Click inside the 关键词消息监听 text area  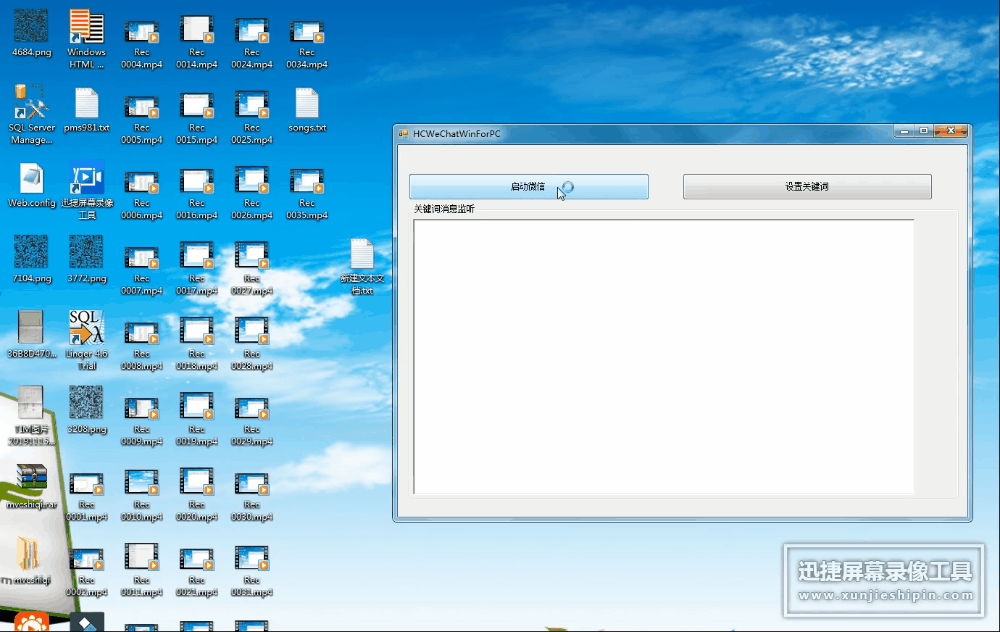(x=663, y=355)
